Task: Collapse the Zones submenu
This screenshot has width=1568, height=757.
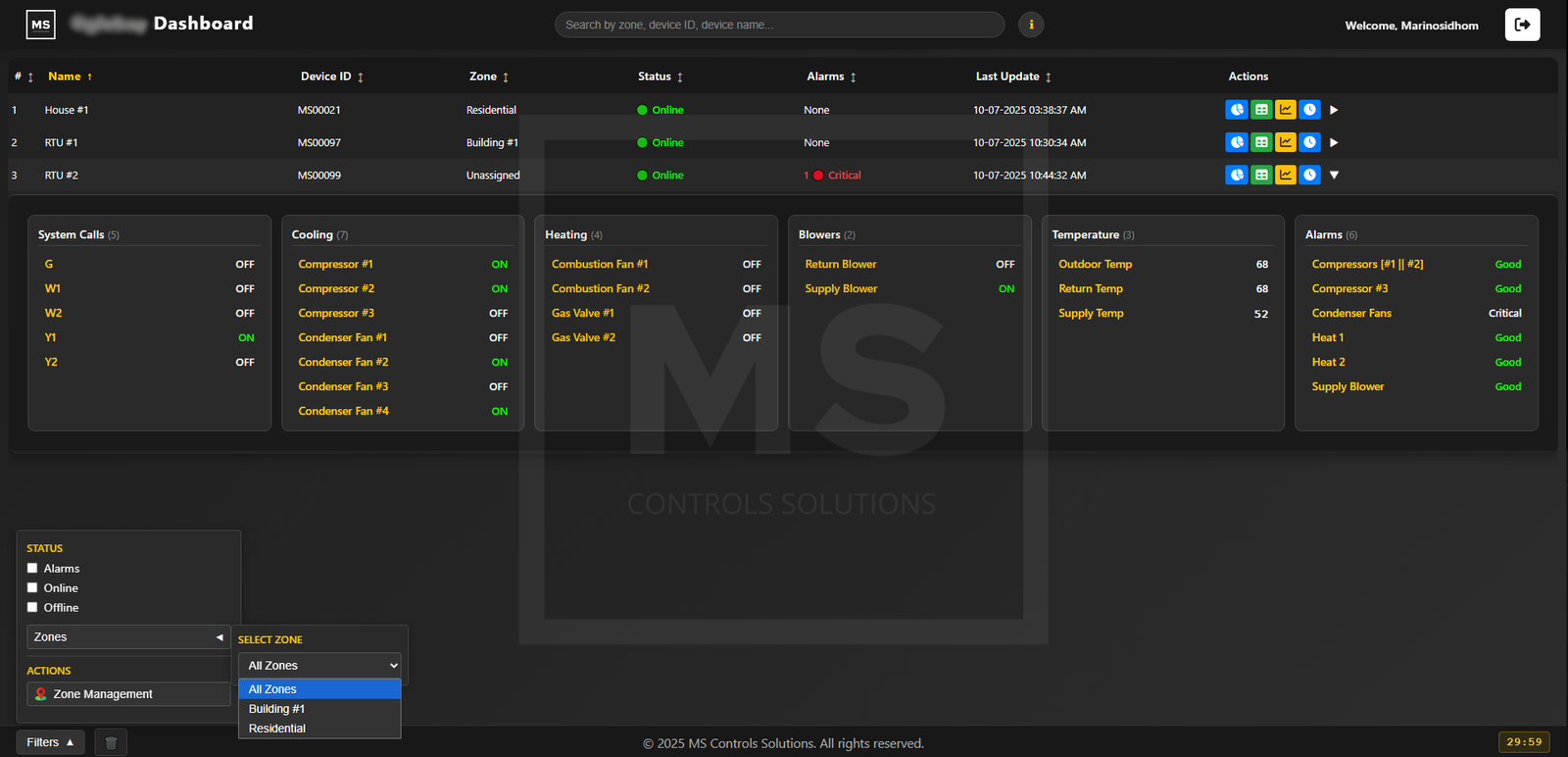Action: [x=128, y=637]
